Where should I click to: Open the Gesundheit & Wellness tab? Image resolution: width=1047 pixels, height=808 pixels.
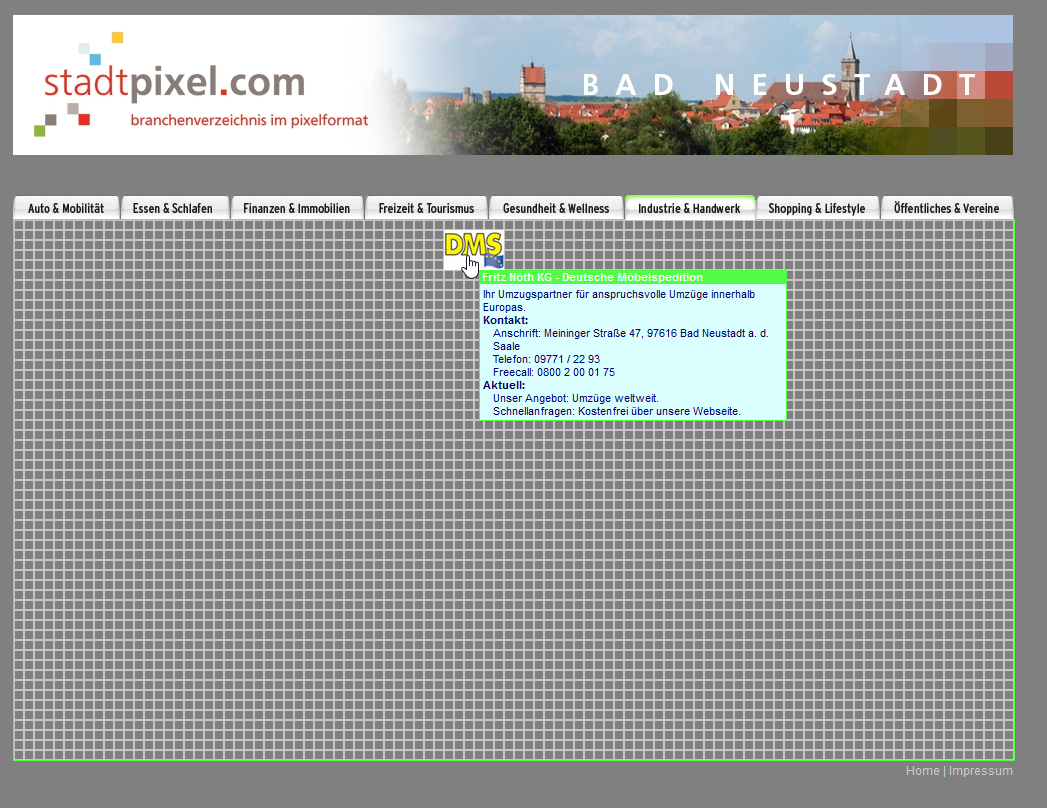pyautogui.click(x=556, y=208)
